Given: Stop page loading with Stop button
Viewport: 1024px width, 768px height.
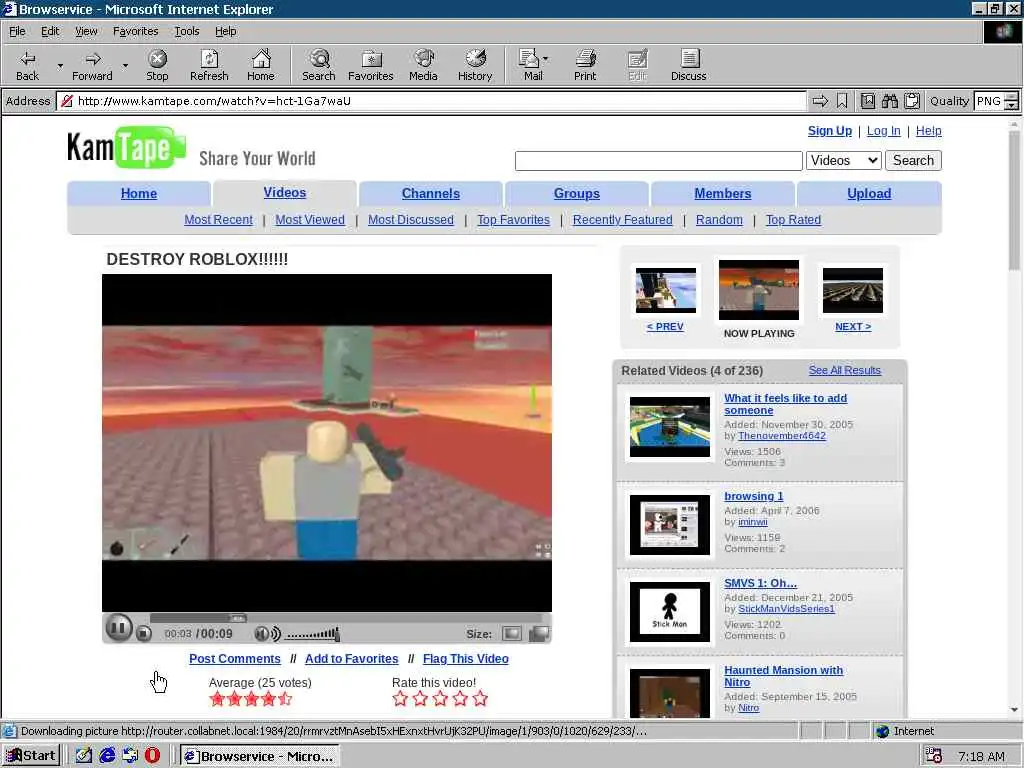Looking at the screenshot, I should click(x=157, y=65).
